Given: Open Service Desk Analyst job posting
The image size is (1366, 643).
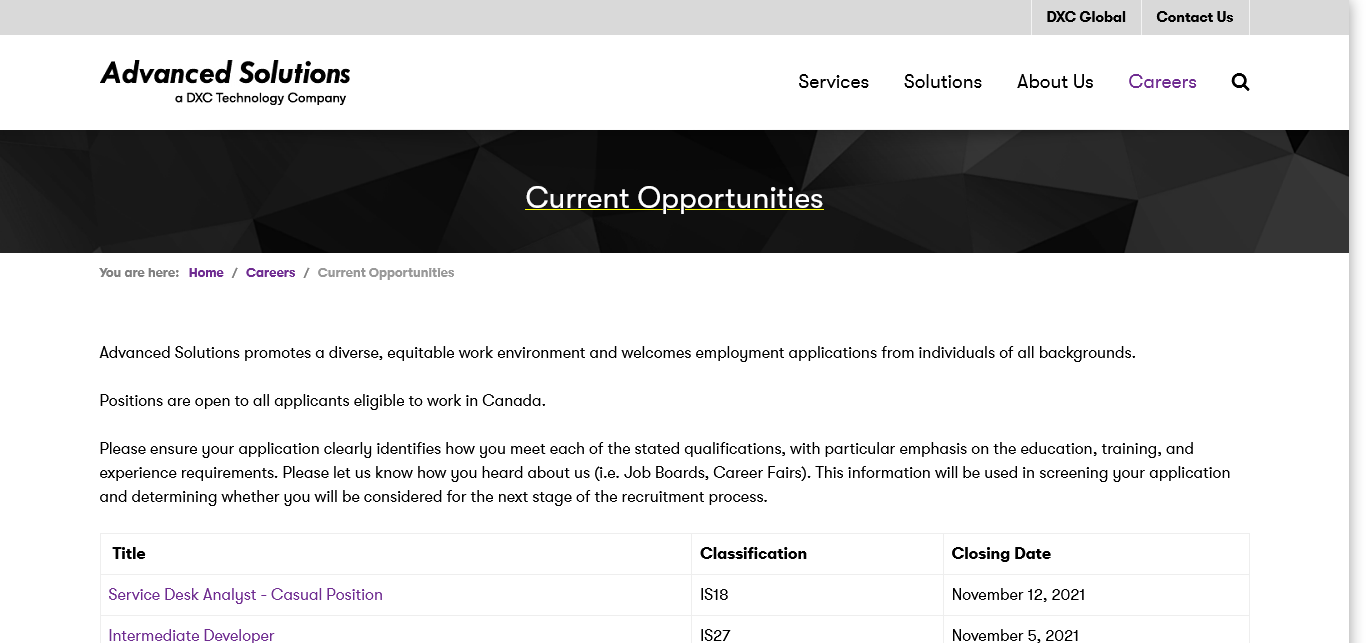Looking at the screenshot, I should tap(245, 595).
